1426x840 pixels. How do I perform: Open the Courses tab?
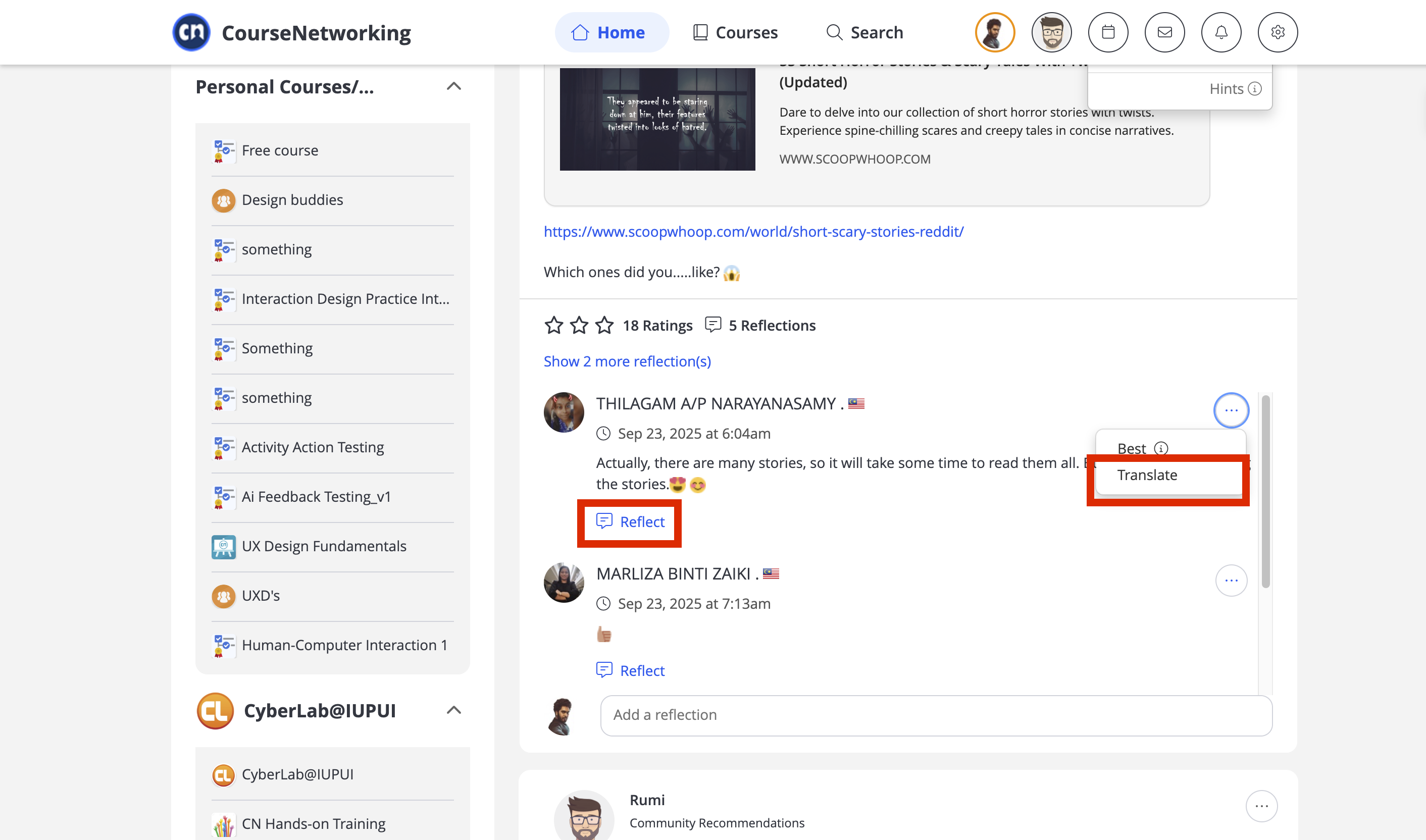point(735,32)
